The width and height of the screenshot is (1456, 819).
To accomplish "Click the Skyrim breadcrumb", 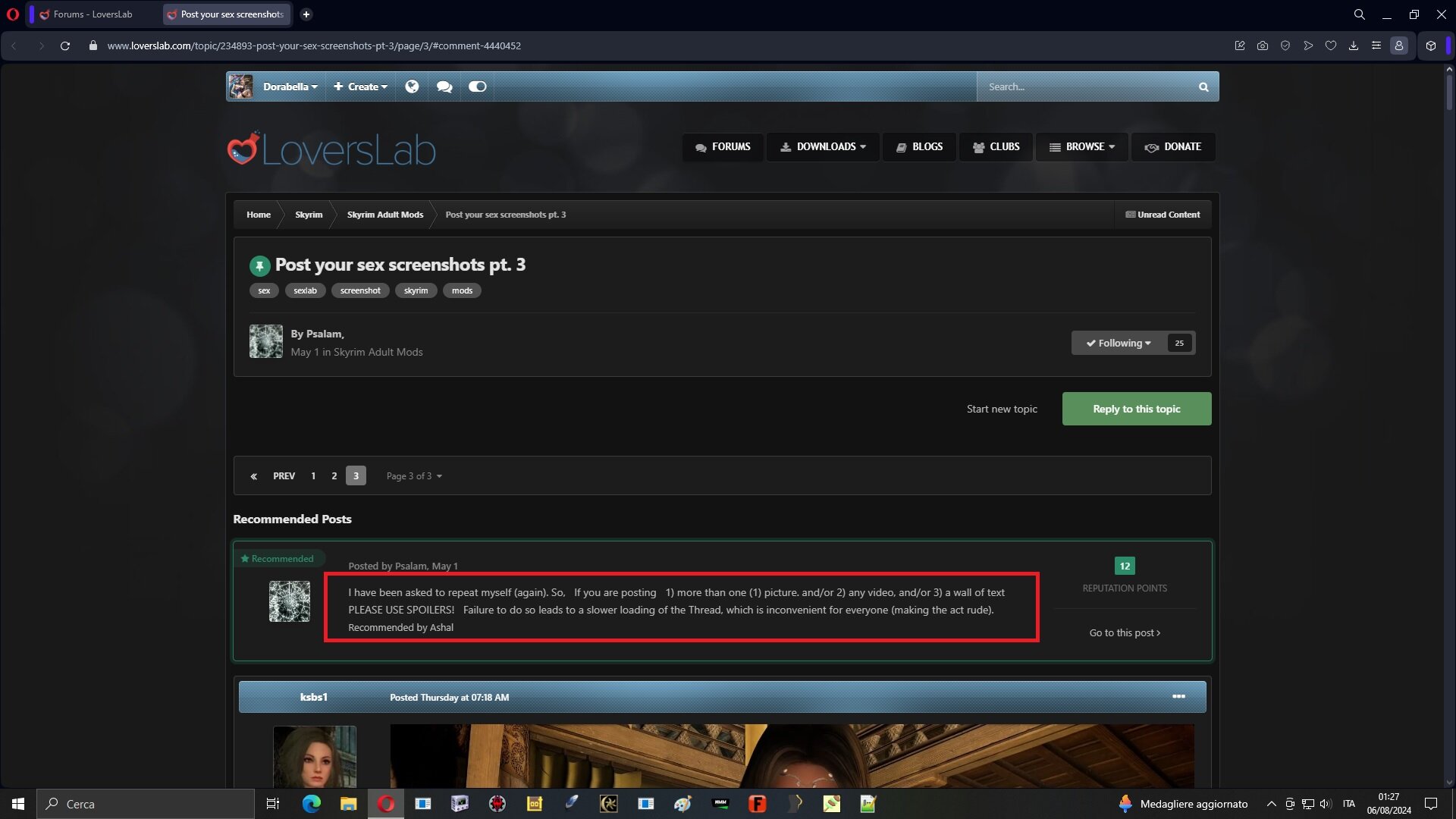I will (309, 215).
